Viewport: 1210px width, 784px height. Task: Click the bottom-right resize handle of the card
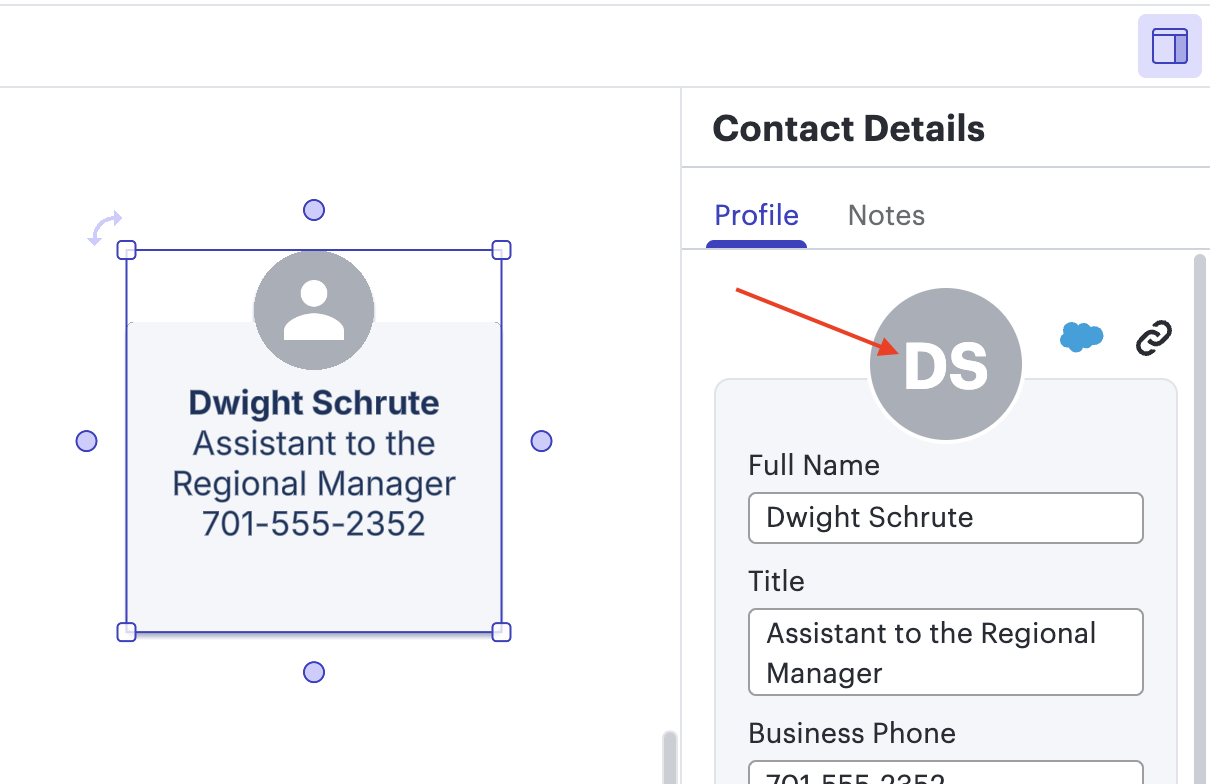tap(501, 631)
